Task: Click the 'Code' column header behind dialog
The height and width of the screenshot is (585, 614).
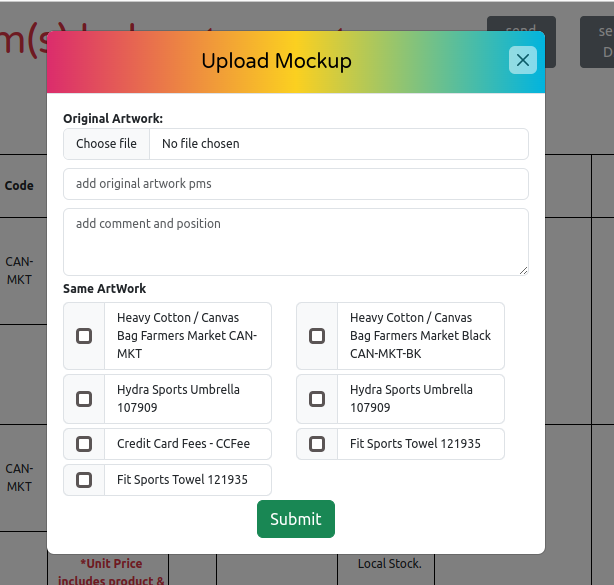Action: click(x=19, y=185)
